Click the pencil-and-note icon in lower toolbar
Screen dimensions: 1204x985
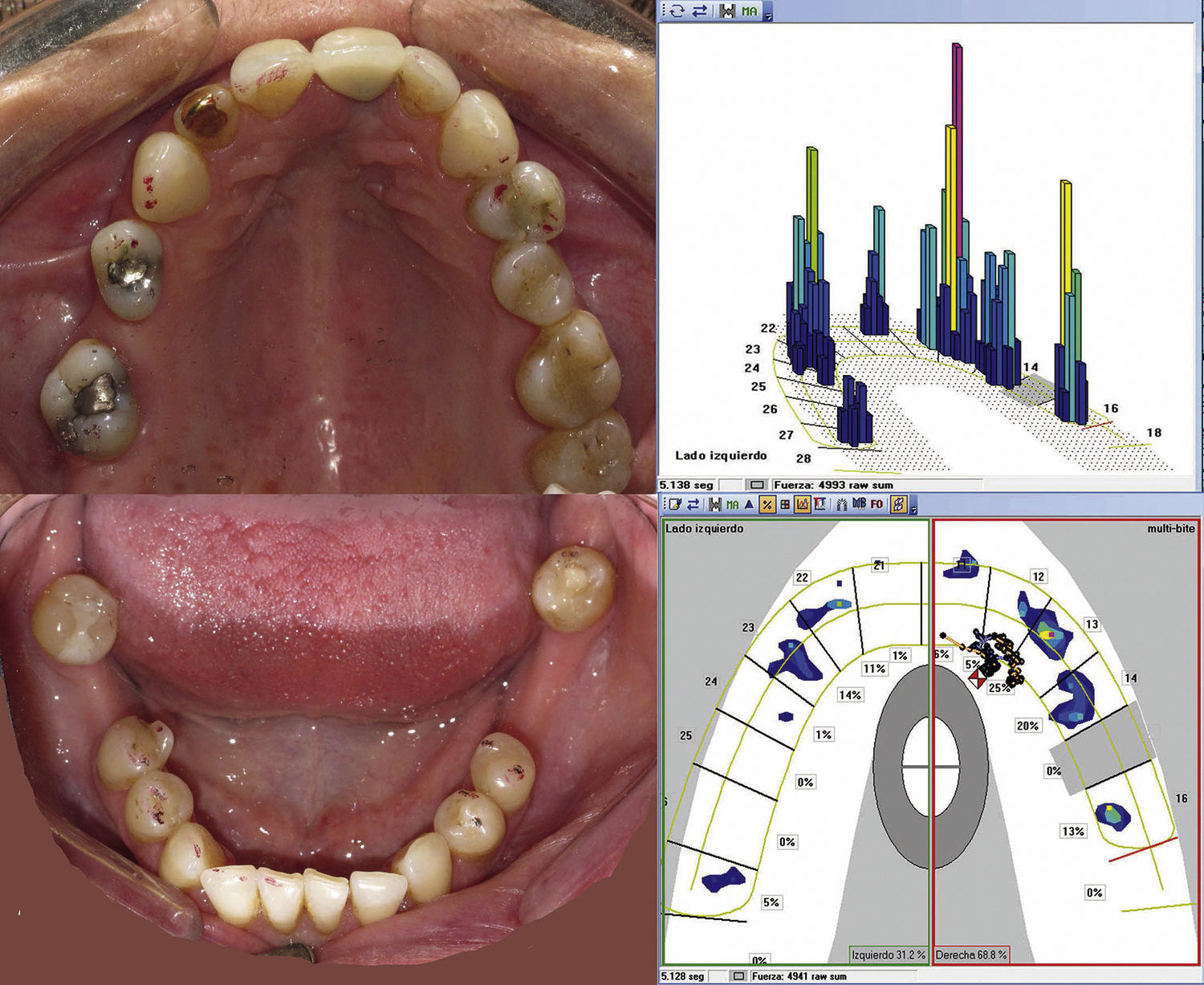674,504
